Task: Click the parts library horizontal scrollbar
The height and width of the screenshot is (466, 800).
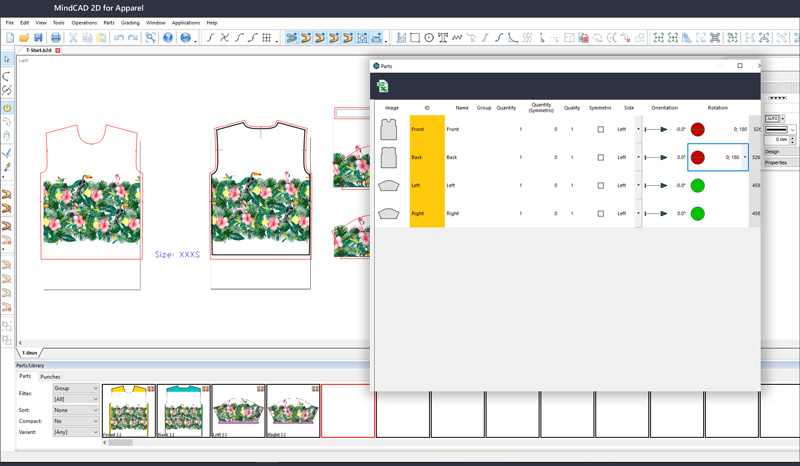Action: pos(120,443)
